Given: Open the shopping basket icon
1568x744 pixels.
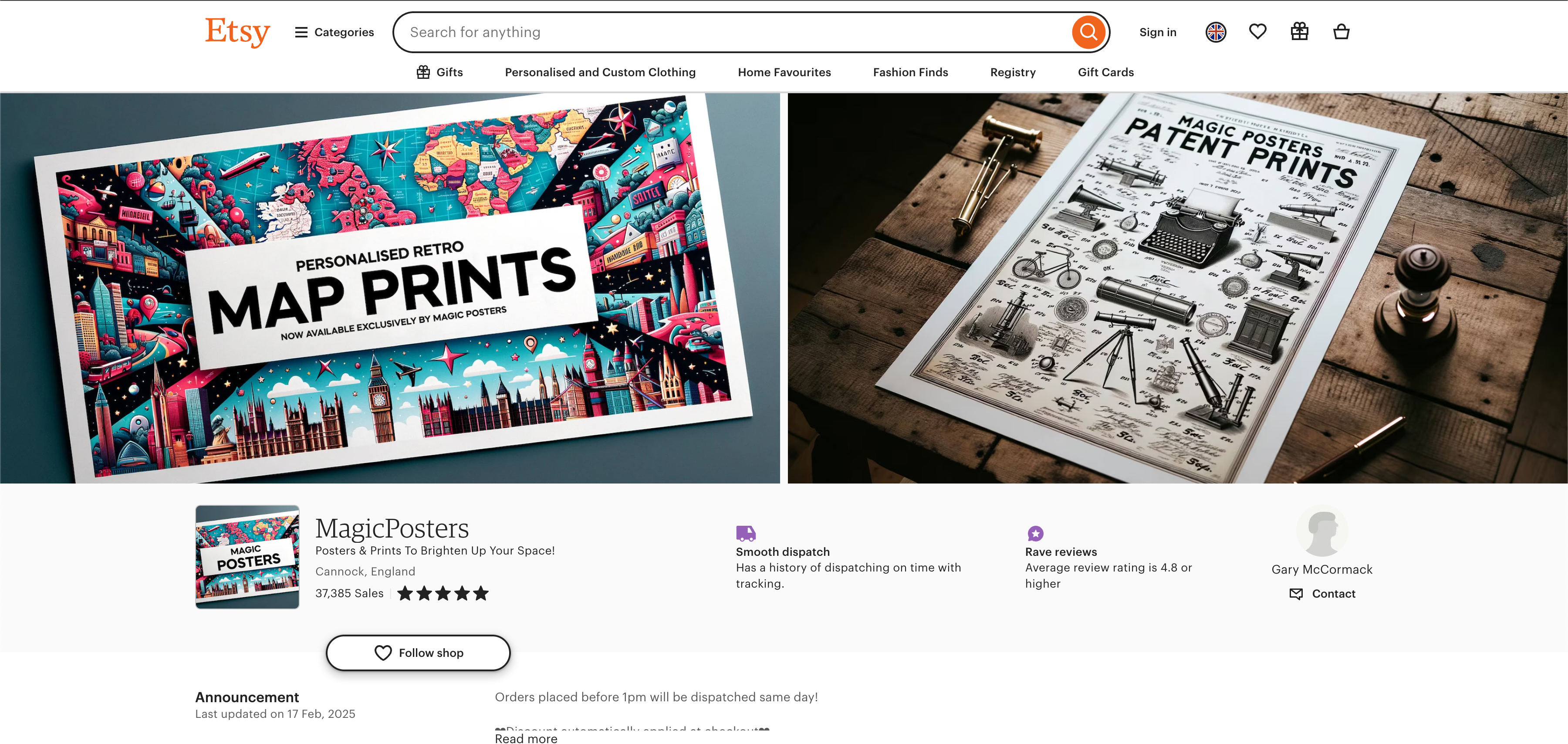Looking at the screenshot, I should [1341, 32].
